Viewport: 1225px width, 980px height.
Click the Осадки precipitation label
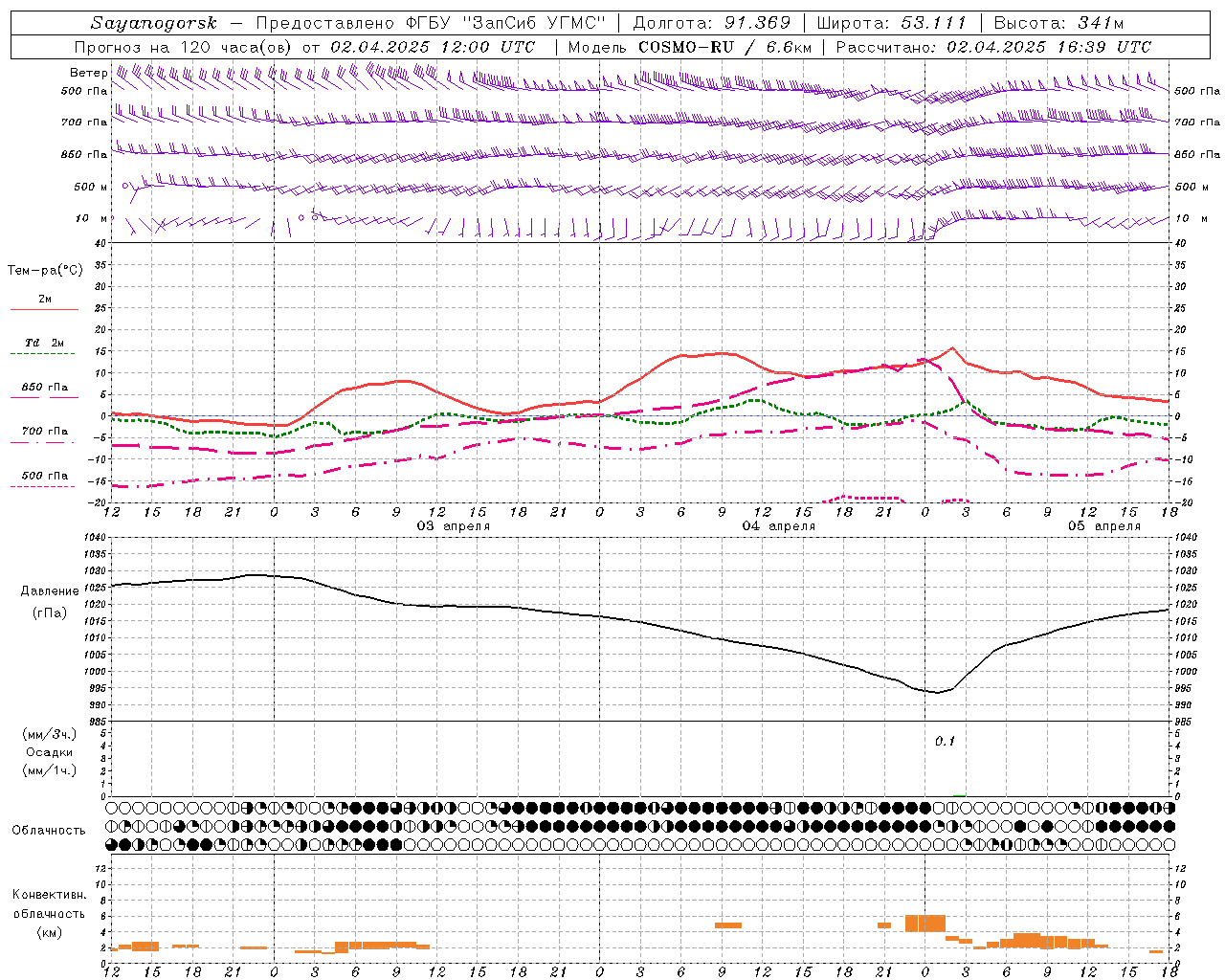[x=50, y=752]
